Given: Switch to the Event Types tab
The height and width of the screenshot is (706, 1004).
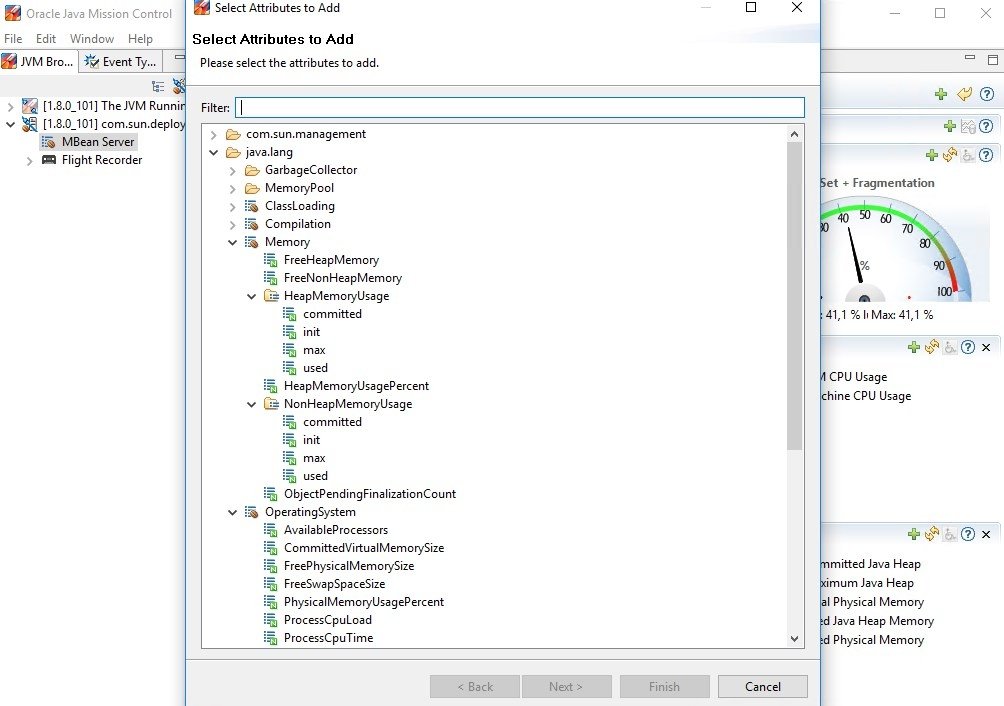Looking at the screenshot, I should [121, 61].
